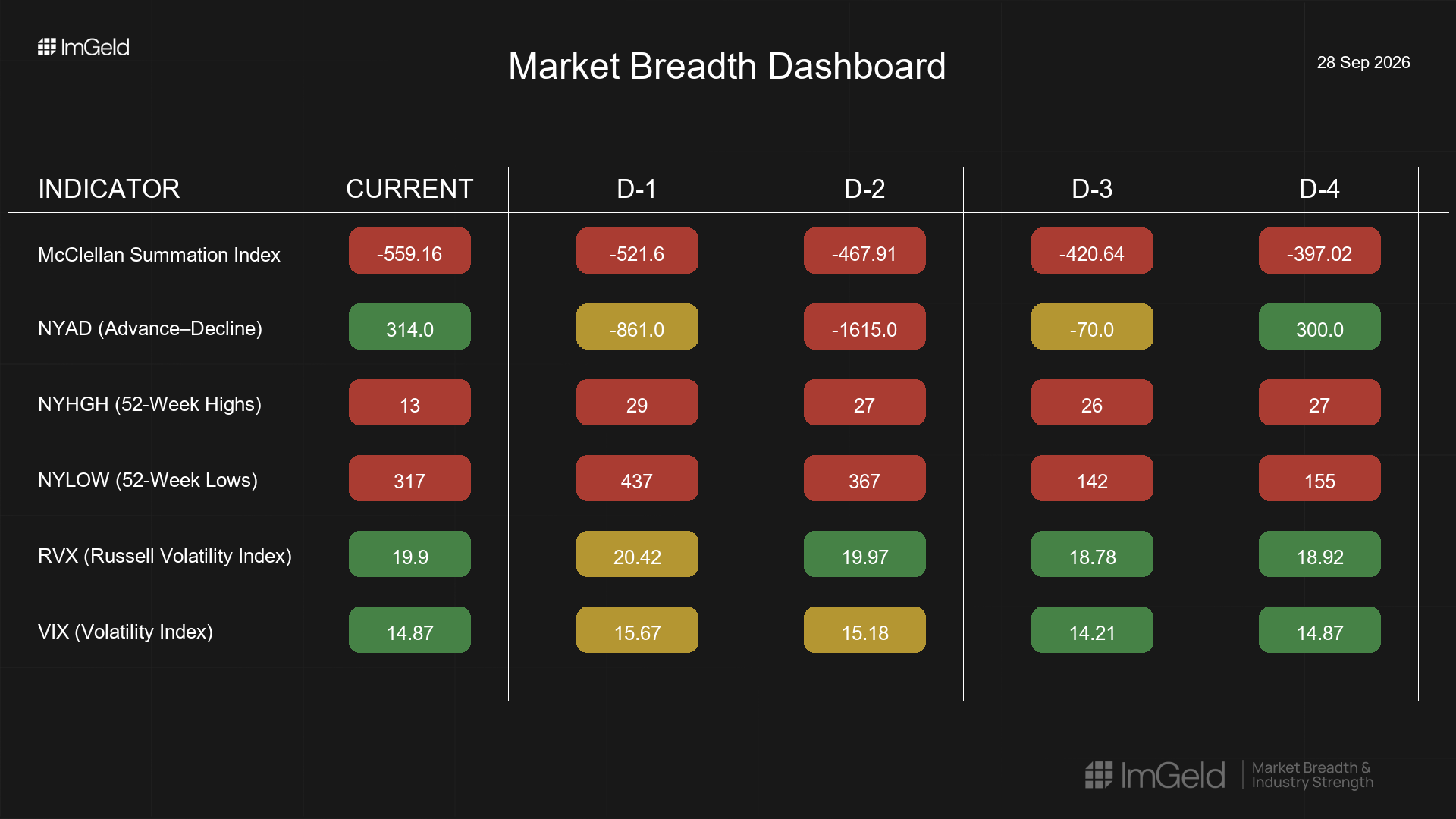
Task: Click the date 28 Sep 2026
Action: 1363,62
